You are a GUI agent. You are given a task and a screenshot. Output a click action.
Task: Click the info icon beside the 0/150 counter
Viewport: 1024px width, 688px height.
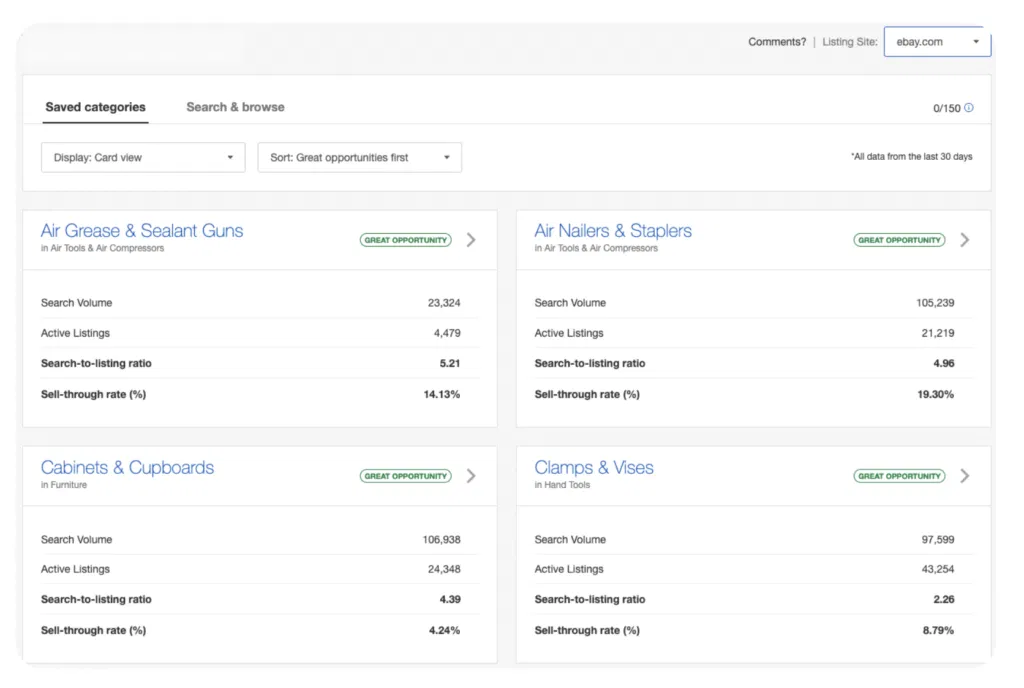pyautogui.click(x=968, y=108)
